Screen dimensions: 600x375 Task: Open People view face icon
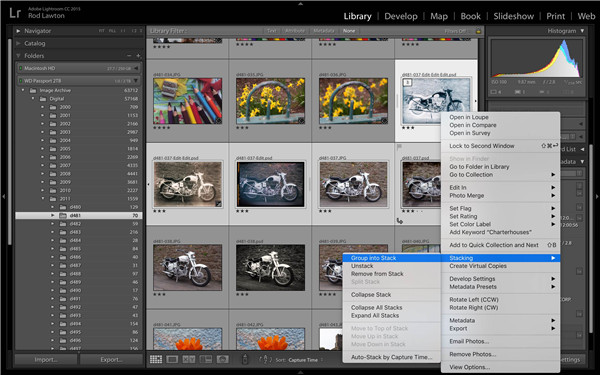click(222, 359)
